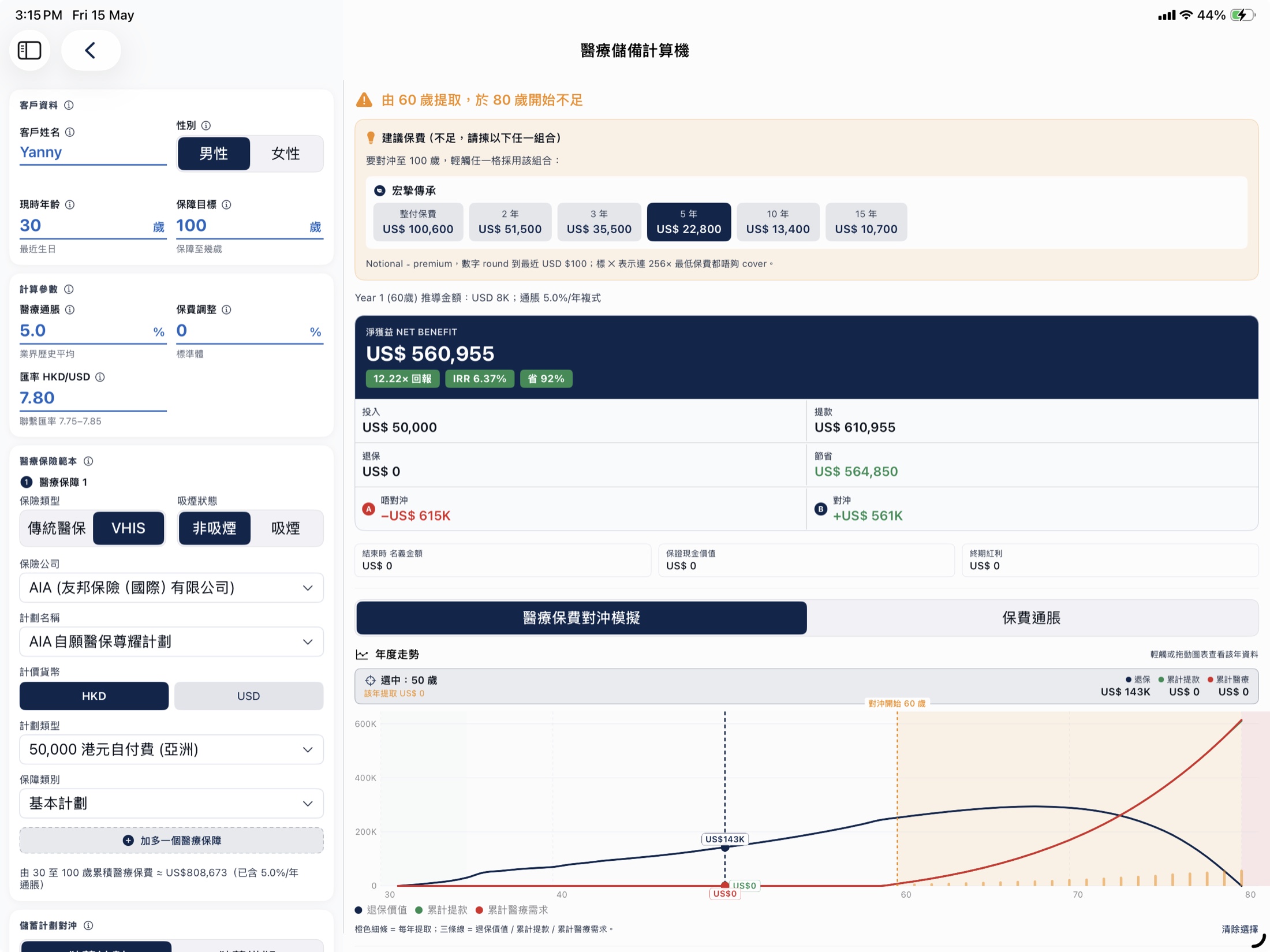This screenshot has width=1270, height=952.
Task: Tap info icon beside 客戶姓名
Action: click(70, 132)
